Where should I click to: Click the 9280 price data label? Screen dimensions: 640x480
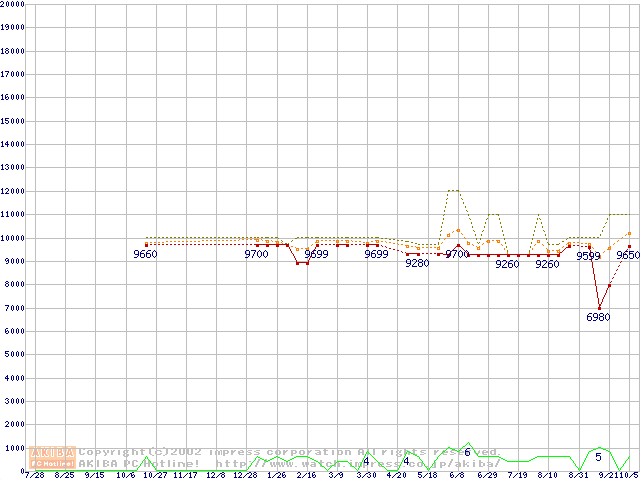click(x=417, y=263)
